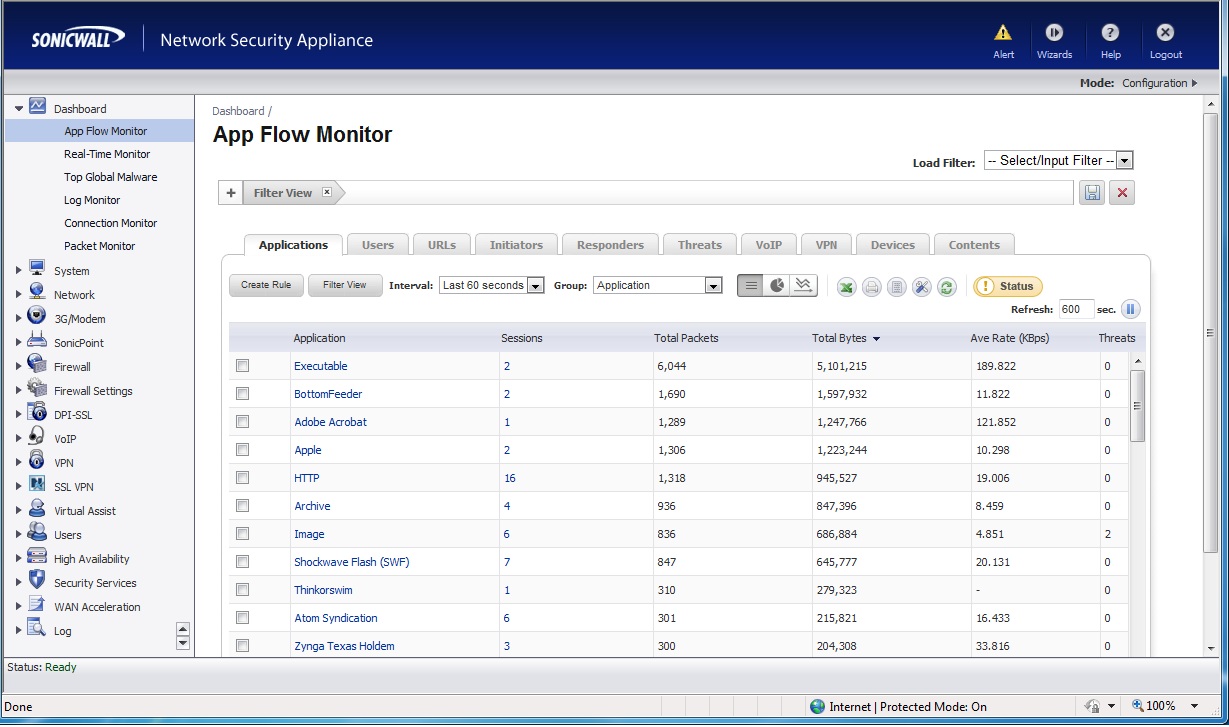1229x727 pixels.
Task: Open the report document icon
Action: (897, 287)
